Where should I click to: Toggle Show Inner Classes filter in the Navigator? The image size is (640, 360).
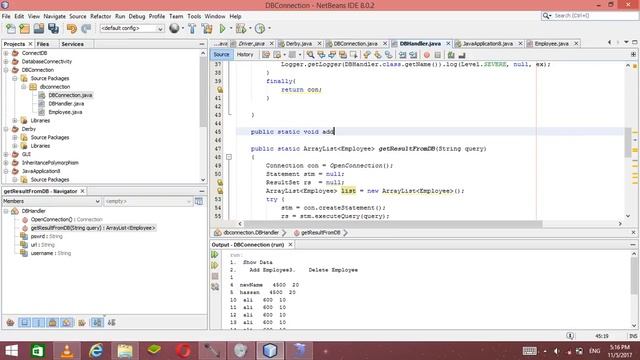pyautogui.click(x=67, y=322)
